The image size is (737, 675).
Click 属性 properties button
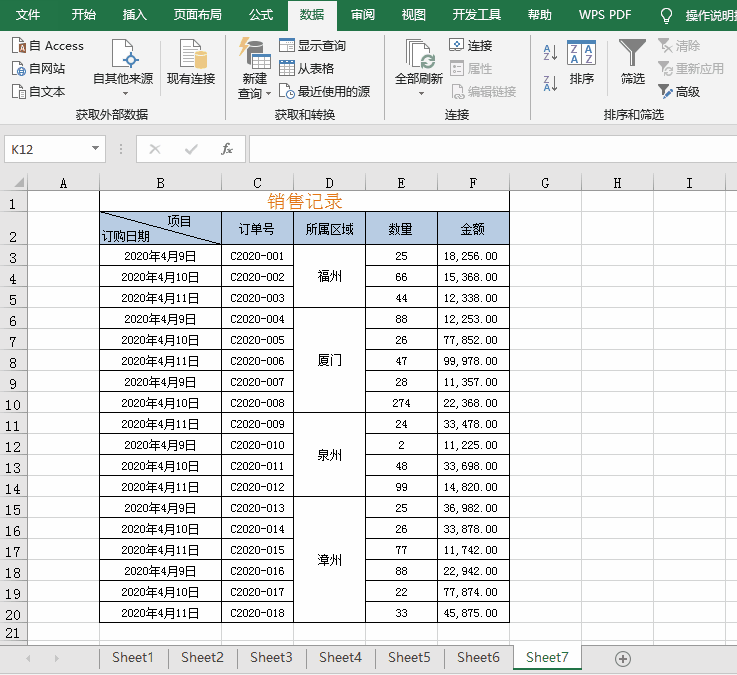click(x=470, y=69)
